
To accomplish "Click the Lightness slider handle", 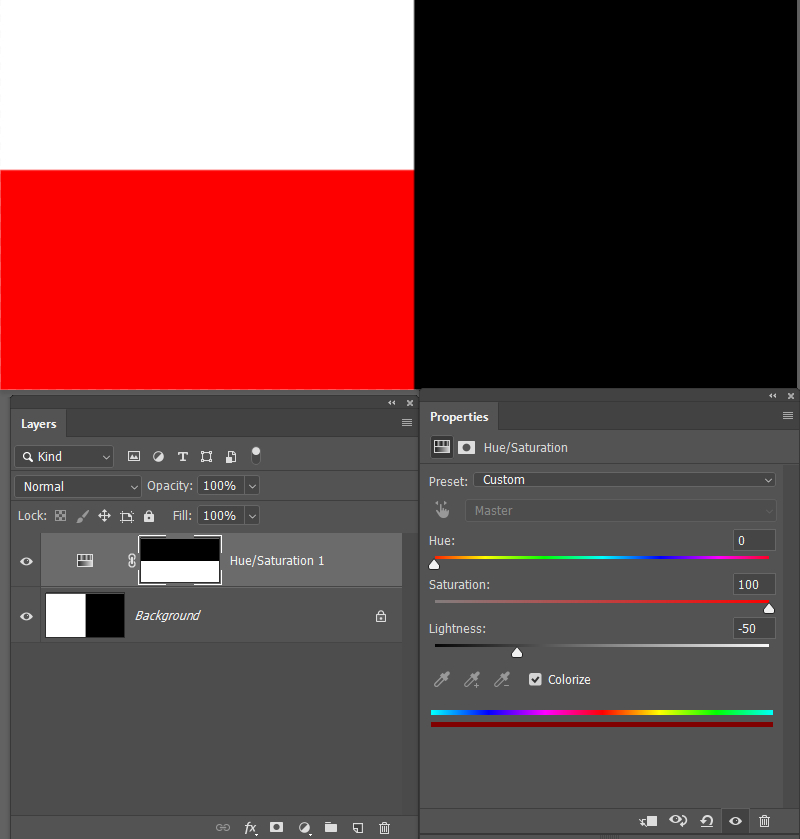I will 517,652.
